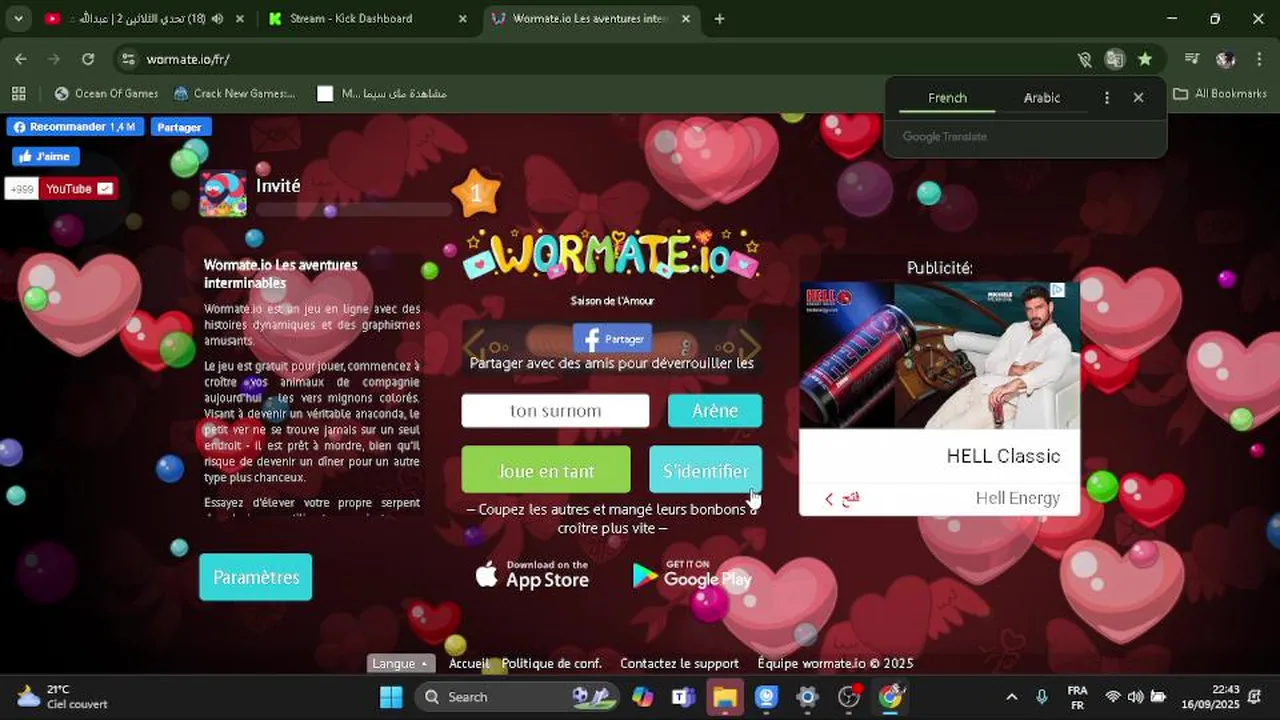Click the Invité player avatar
Viewport: 1280px width, 720px height.
pyautogui.click(x=223, y=193)
